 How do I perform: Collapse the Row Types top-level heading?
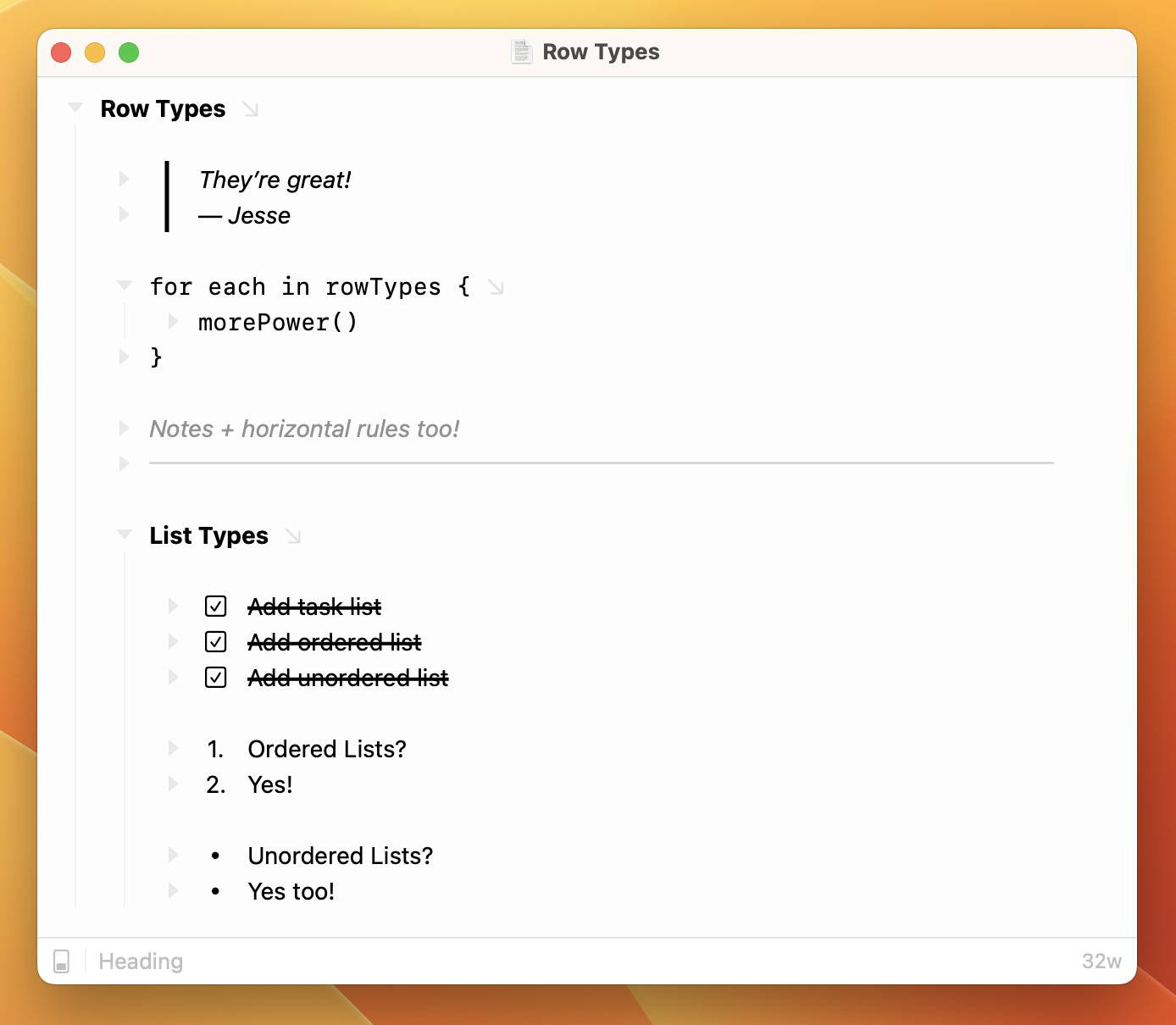pyautogui.click(x=75, y=108)
